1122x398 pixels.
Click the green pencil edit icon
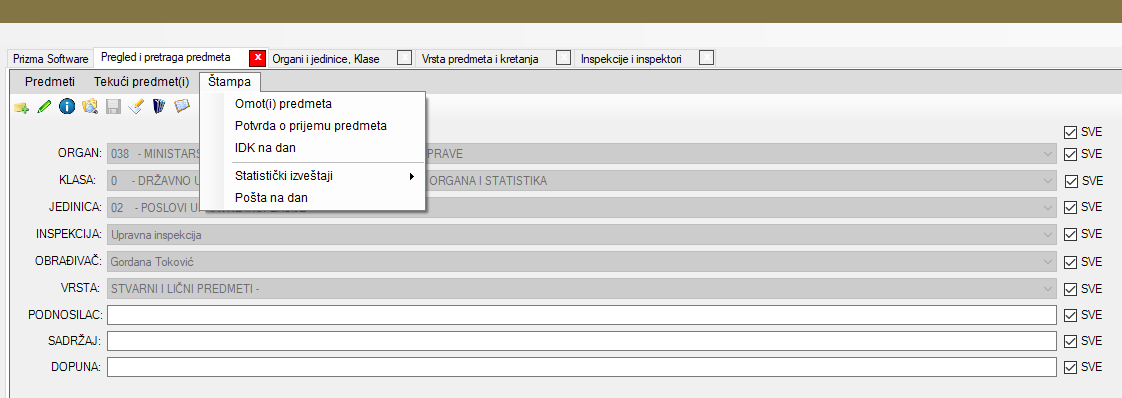coord(44,107)
